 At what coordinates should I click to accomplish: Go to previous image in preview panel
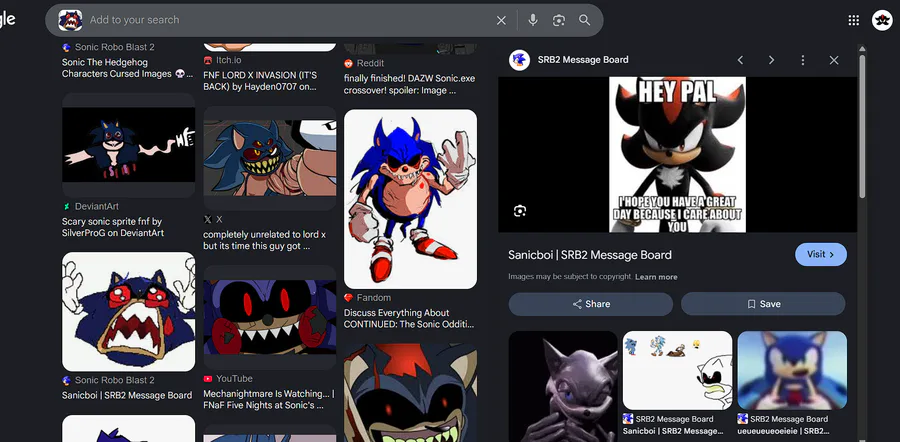[740, 60]
